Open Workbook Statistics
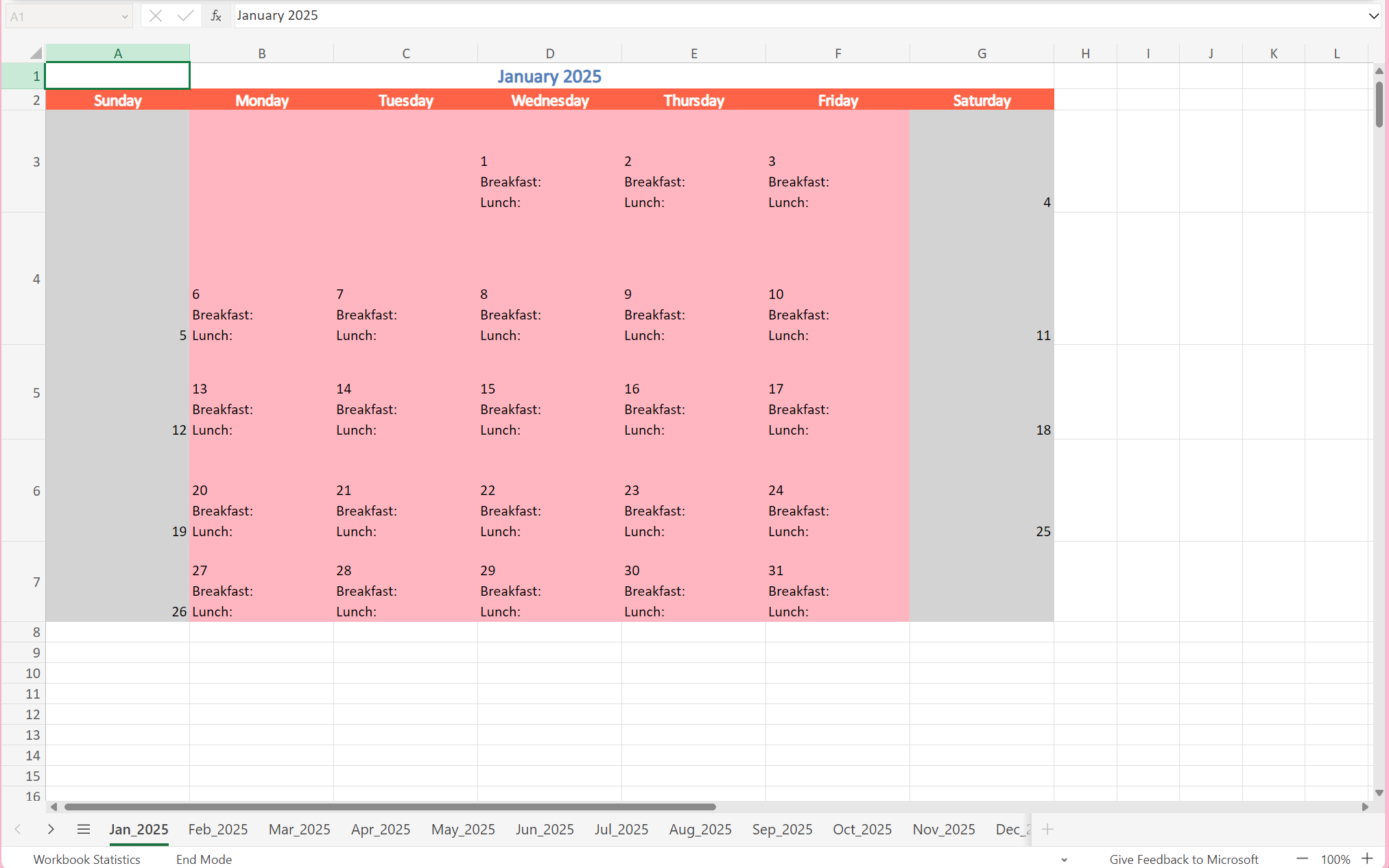 pos(86,859)
